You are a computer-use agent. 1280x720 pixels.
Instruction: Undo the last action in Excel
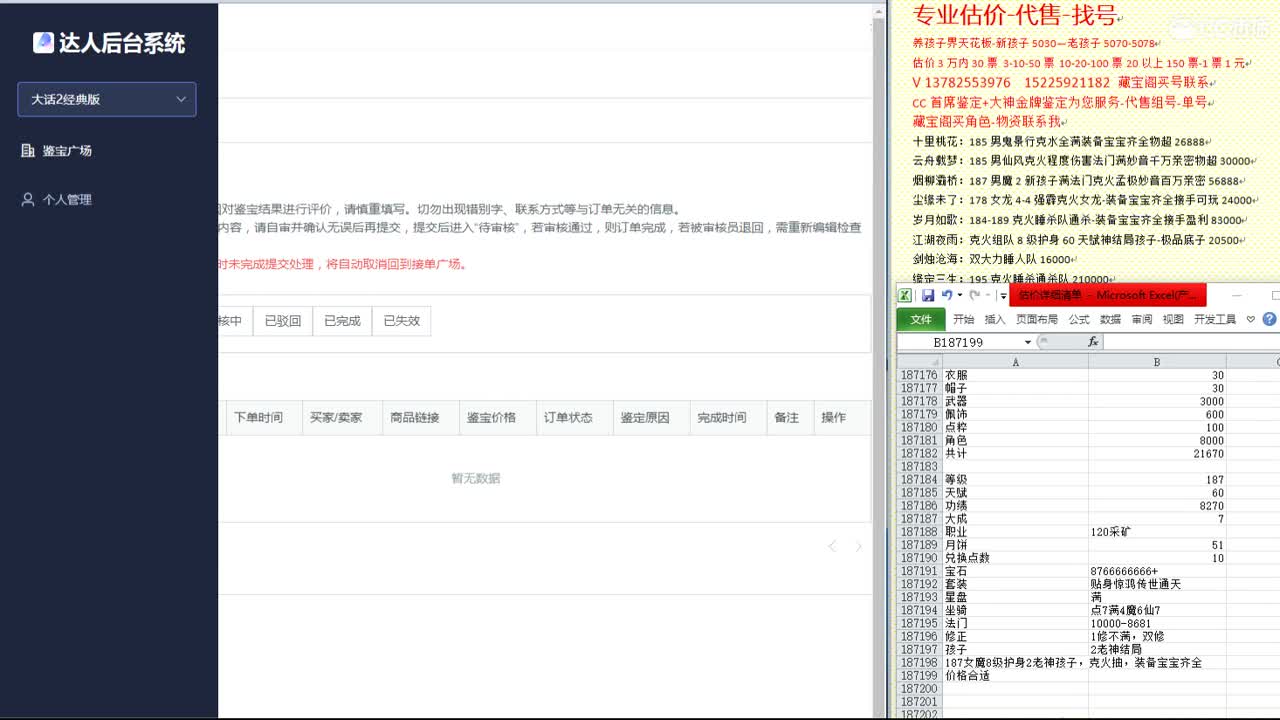[x=946, y=295]
